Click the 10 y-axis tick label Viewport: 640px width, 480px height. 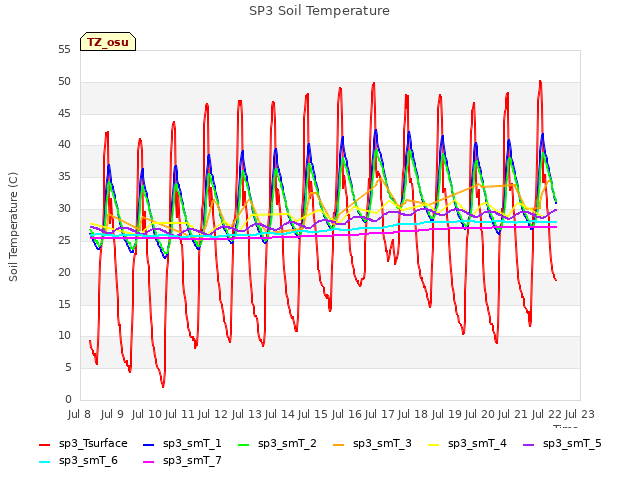tap(64, 336)
